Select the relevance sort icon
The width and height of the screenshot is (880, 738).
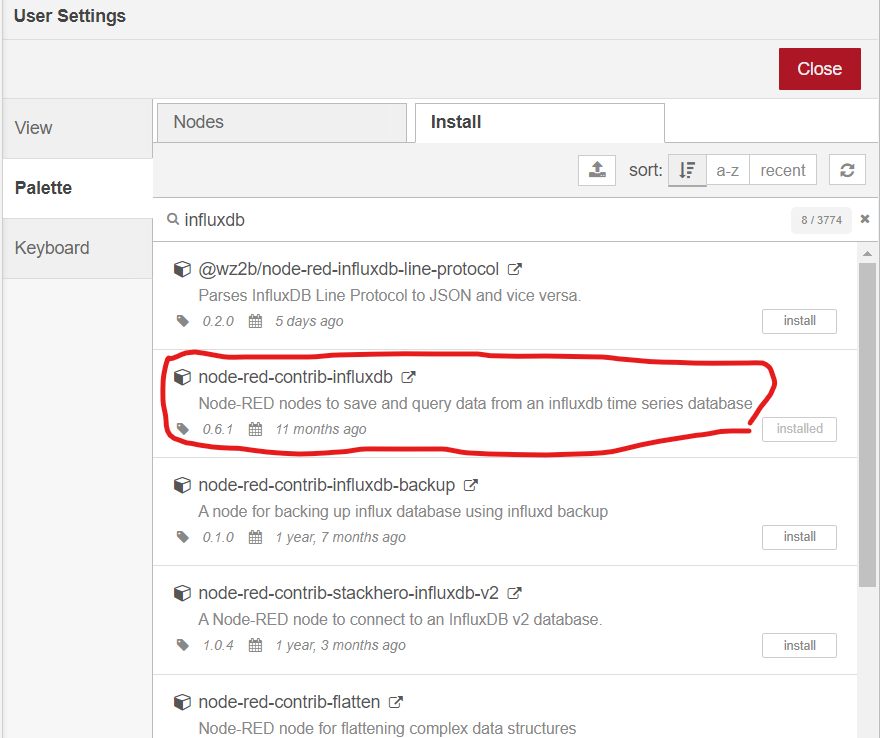click(687, 170)
